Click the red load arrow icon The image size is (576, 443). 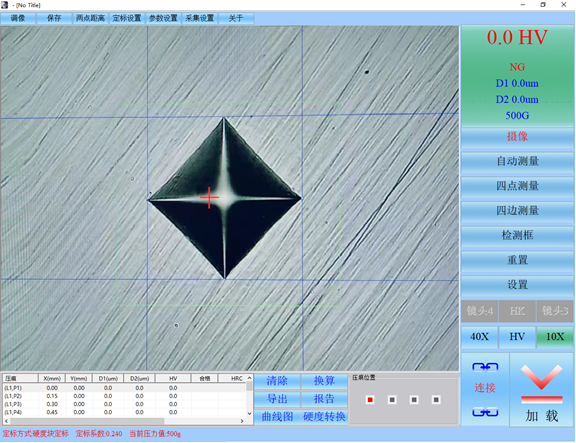[541, 383]
